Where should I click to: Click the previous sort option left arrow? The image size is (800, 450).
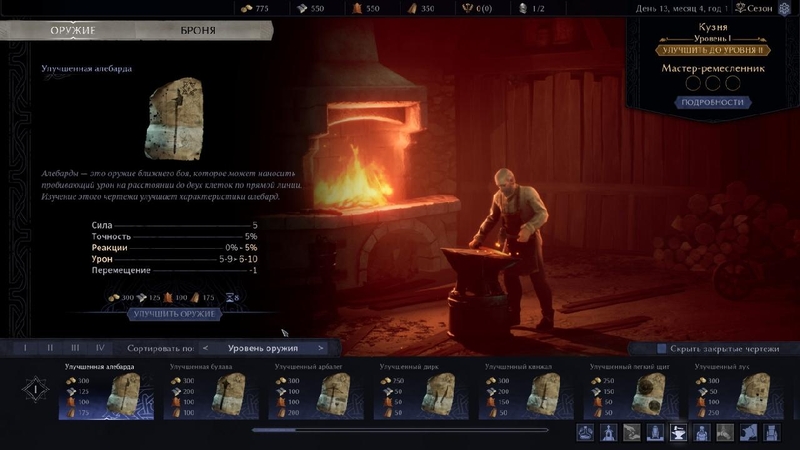coord(205,348)
